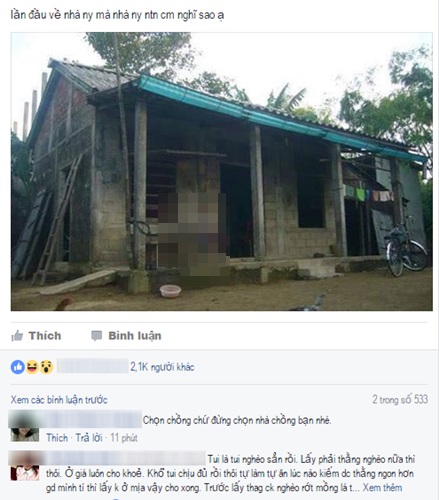Open the posted house photo
The height and width of the screenshot is (500, 439).
click(222, 171)
